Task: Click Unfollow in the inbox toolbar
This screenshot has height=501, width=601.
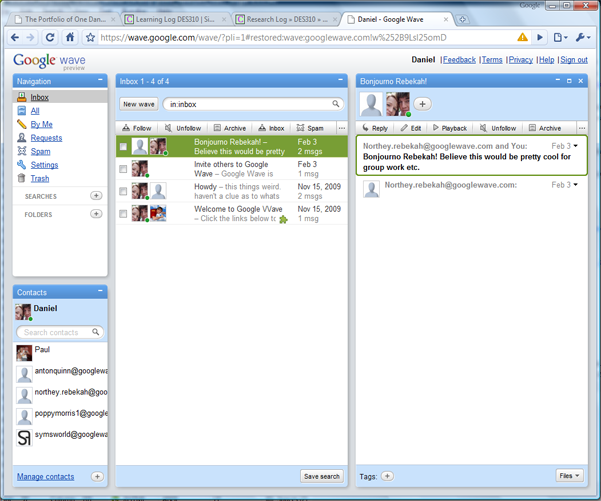Action: point(183,128)
